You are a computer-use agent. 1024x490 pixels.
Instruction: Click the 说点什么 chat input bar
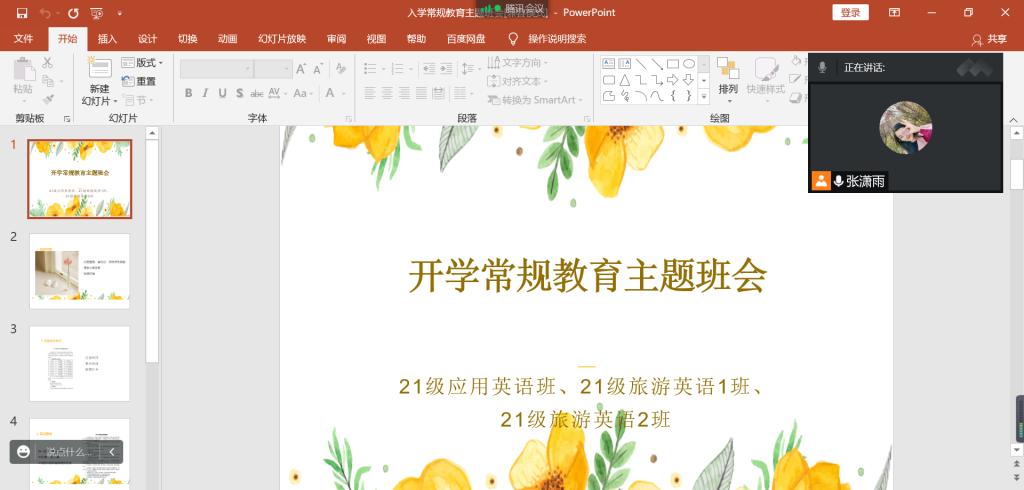(x=68, y=451)
